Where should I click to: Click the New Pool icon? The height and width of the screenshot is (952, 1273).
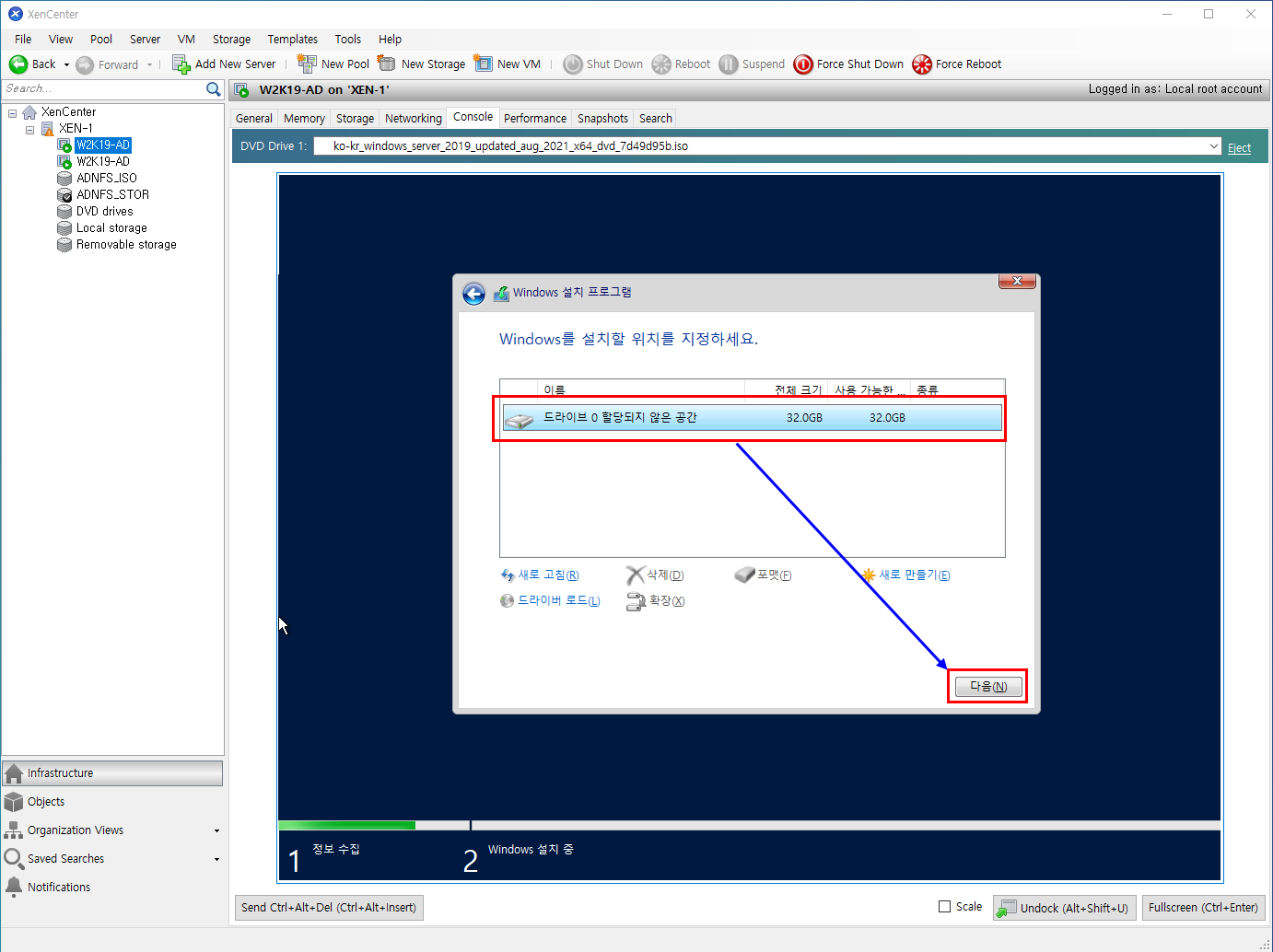pyautogui.click(x=307, y=64)
